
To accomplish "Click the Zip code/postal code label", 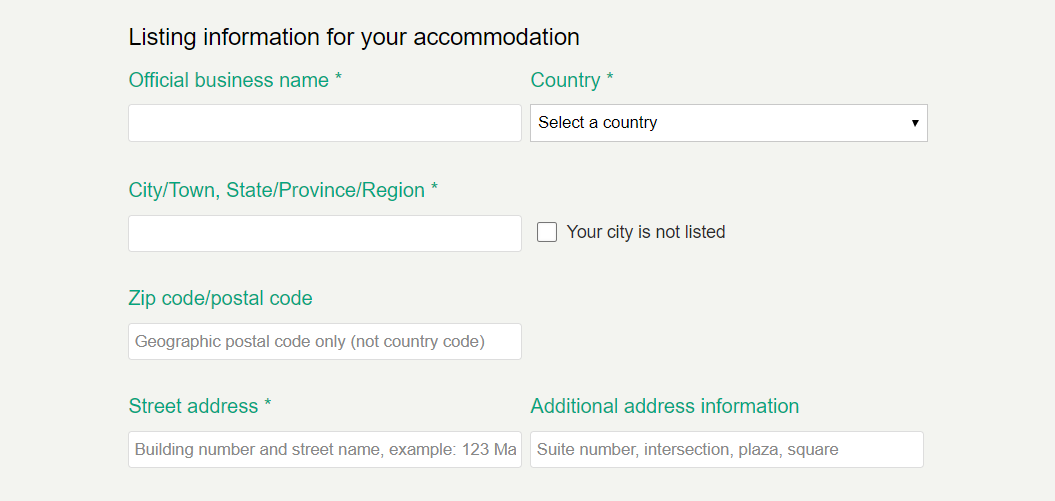I will [x=220, y=298].
